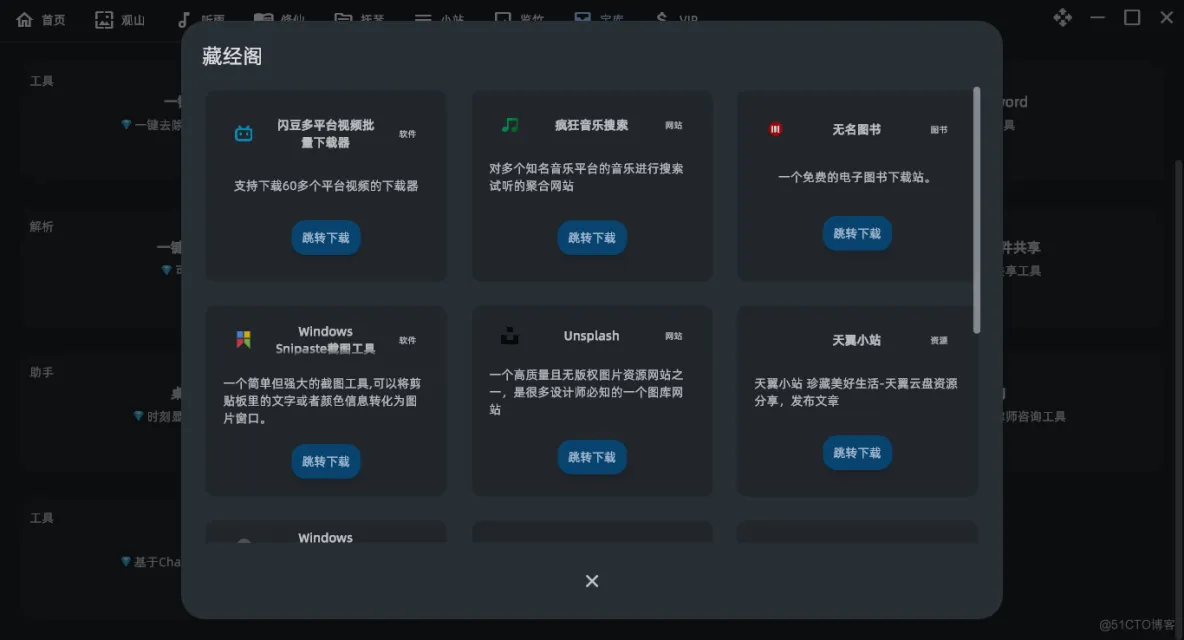1184x640 pixels.
Task: Click 跳转下载 under Unsplash
Action: point(591,457)
